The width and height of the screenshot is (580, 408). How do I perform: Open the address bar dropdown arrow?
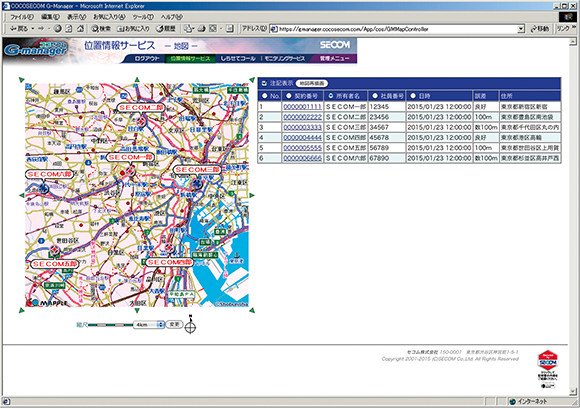click(x=521, y=29)
